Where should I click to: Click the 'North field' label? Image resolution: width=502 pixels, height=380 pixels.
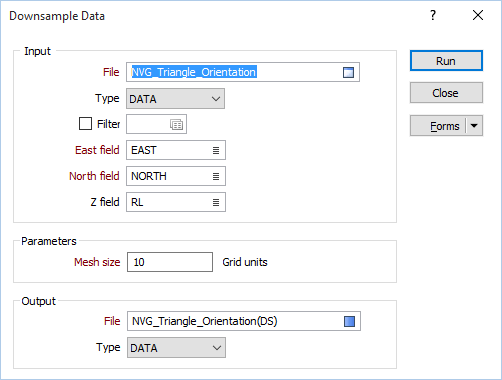pos(94,176)
